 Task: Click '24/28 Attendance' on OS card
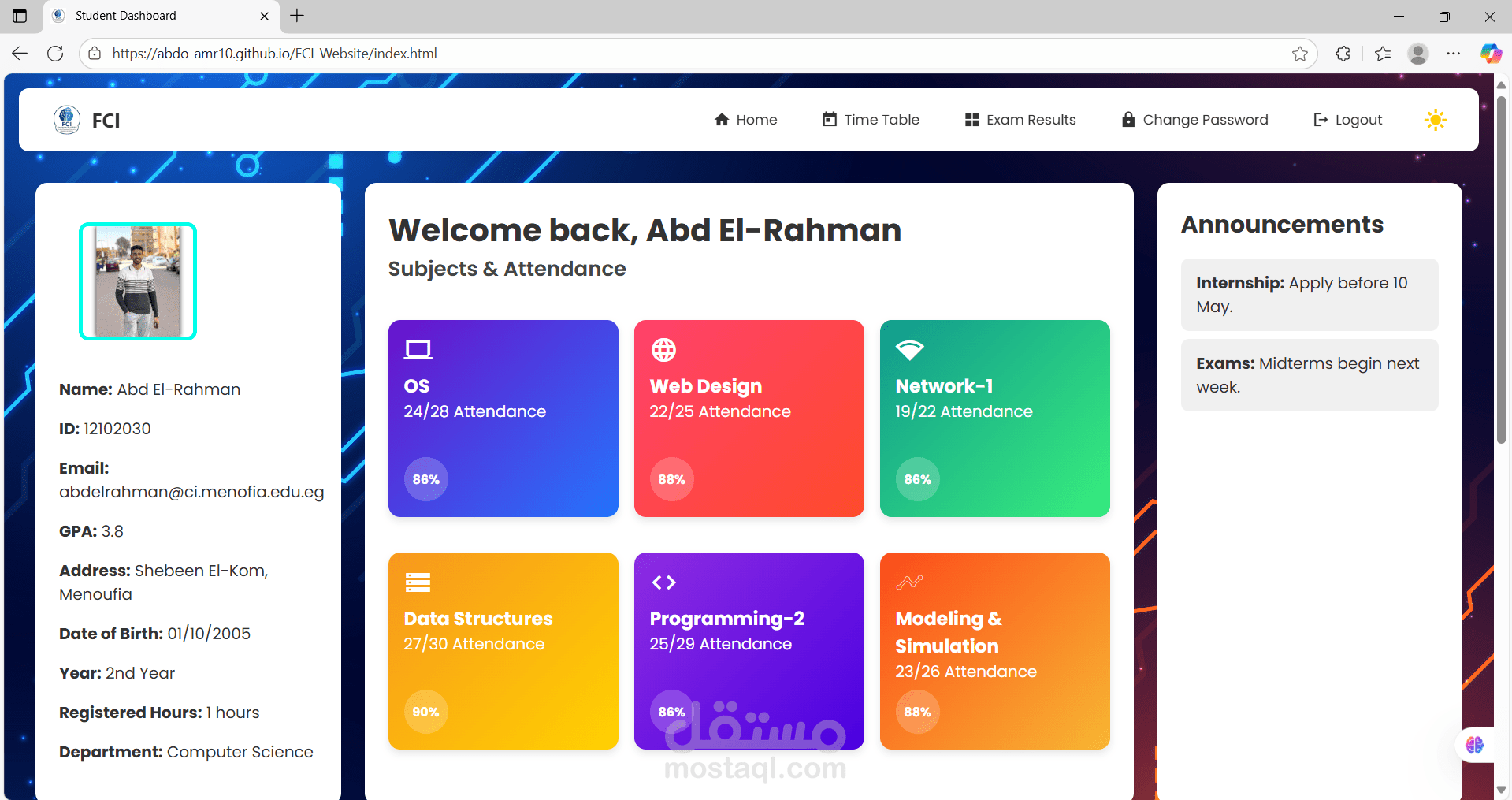coord(474,411)
